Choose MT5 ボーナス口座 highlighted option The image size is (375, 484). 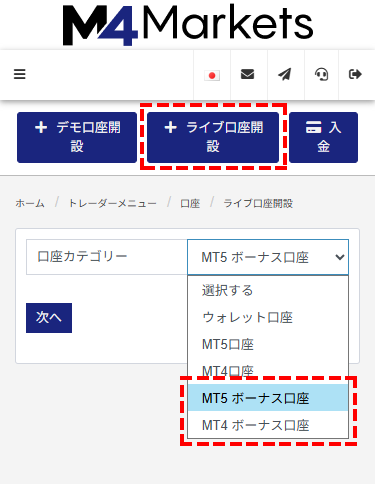point(268,398)
